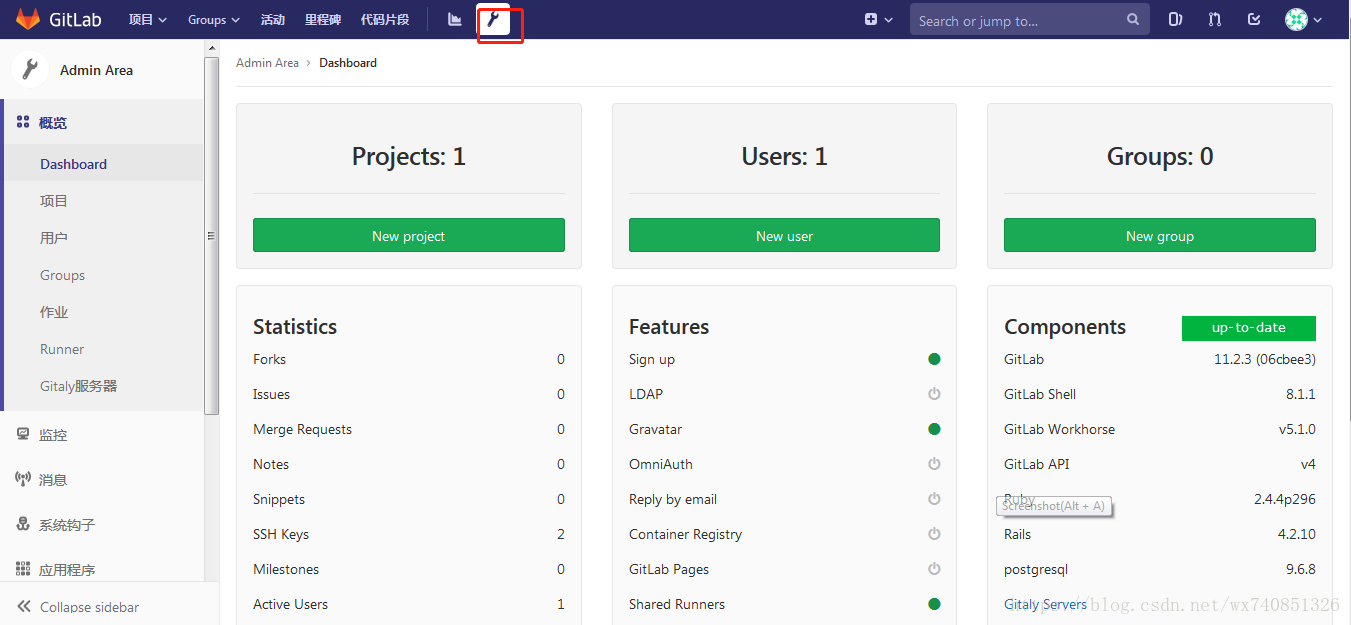Open the 里程碑 menu item
Image resolution: width=1351 pixels, height=625 pixels.
tap(323, 19)
